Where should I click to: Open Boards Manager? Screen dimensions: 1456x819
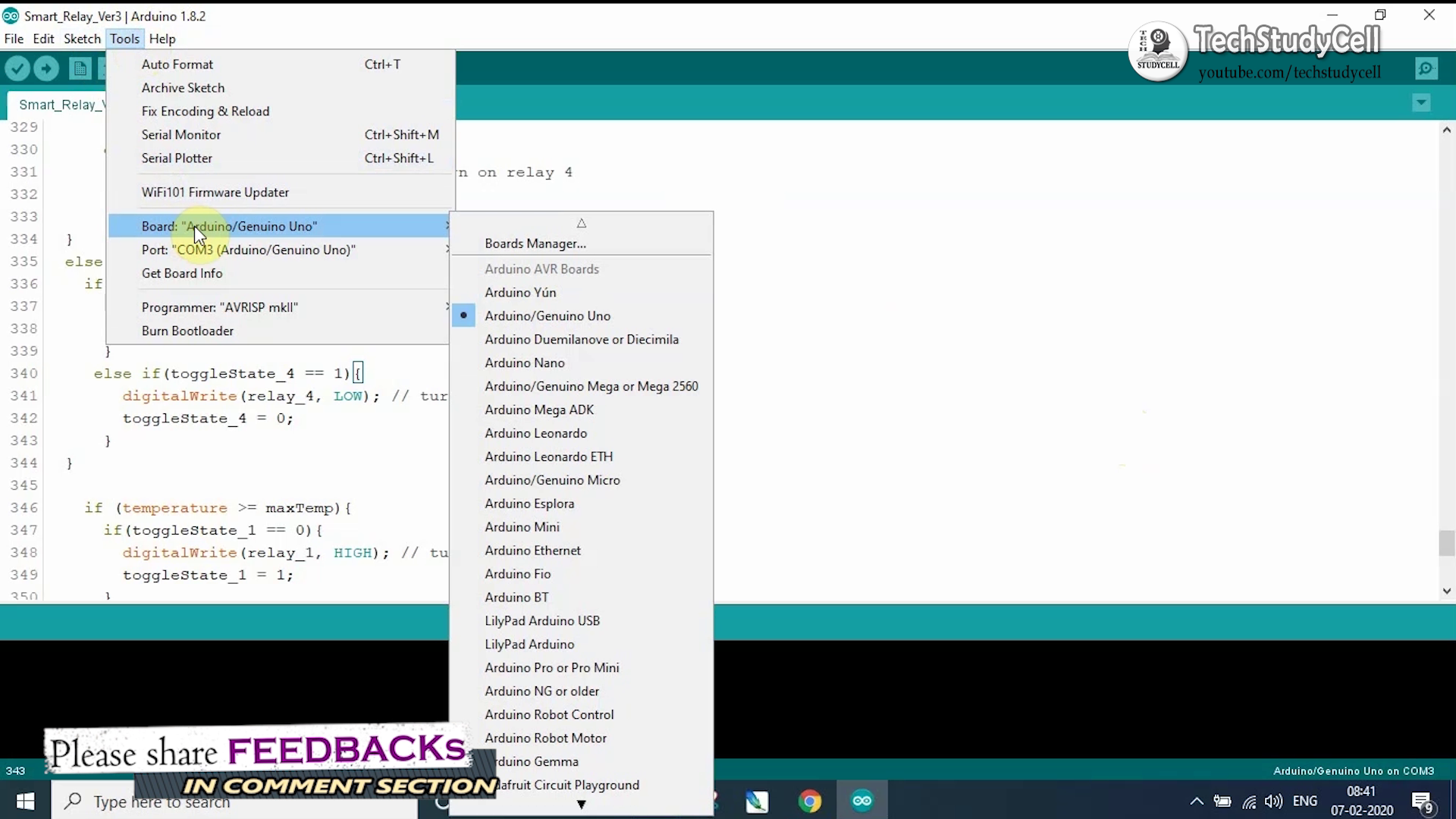535,243
